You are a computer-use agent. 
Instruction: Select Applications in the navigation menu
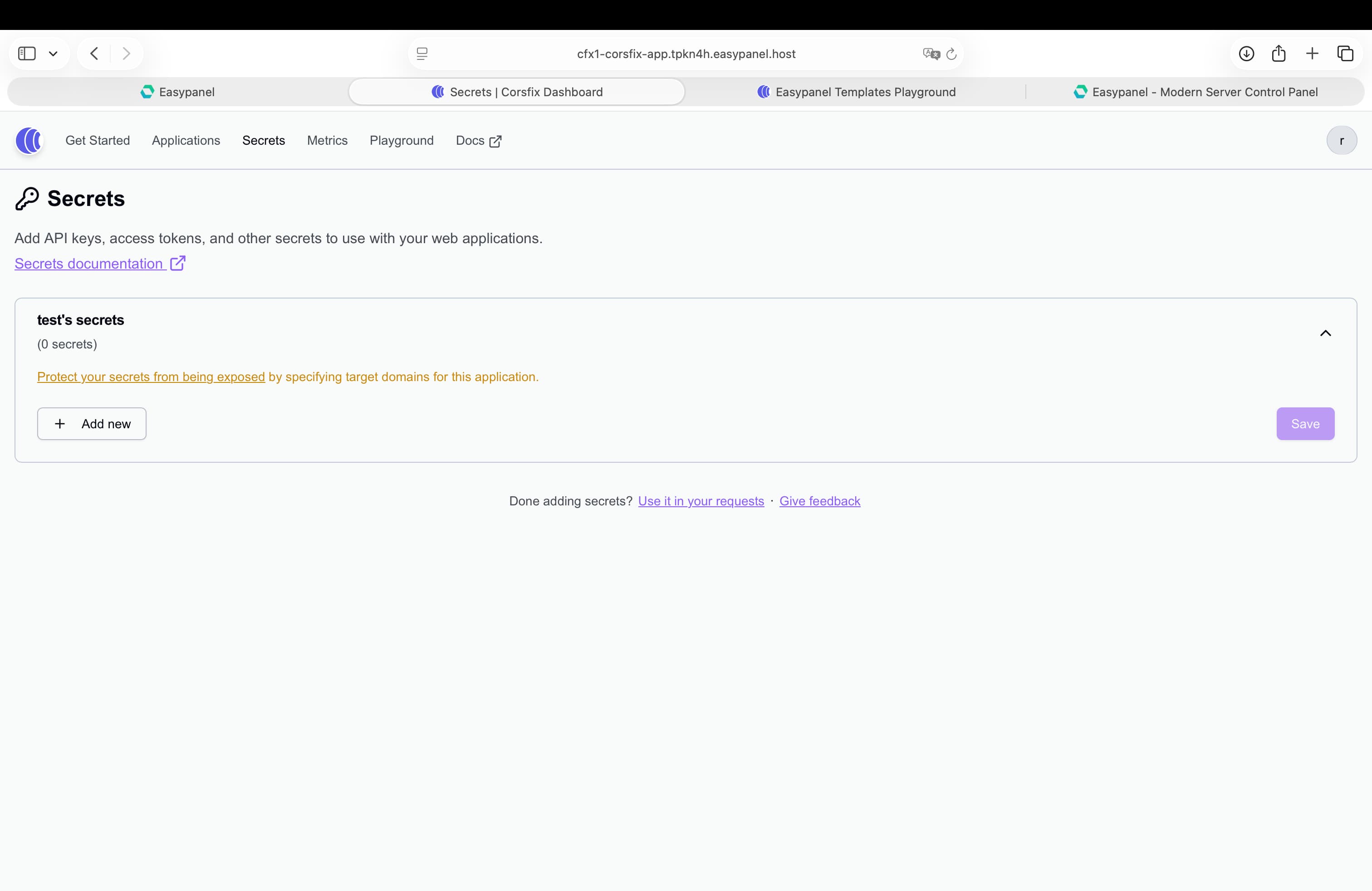[x=186, y=141]
